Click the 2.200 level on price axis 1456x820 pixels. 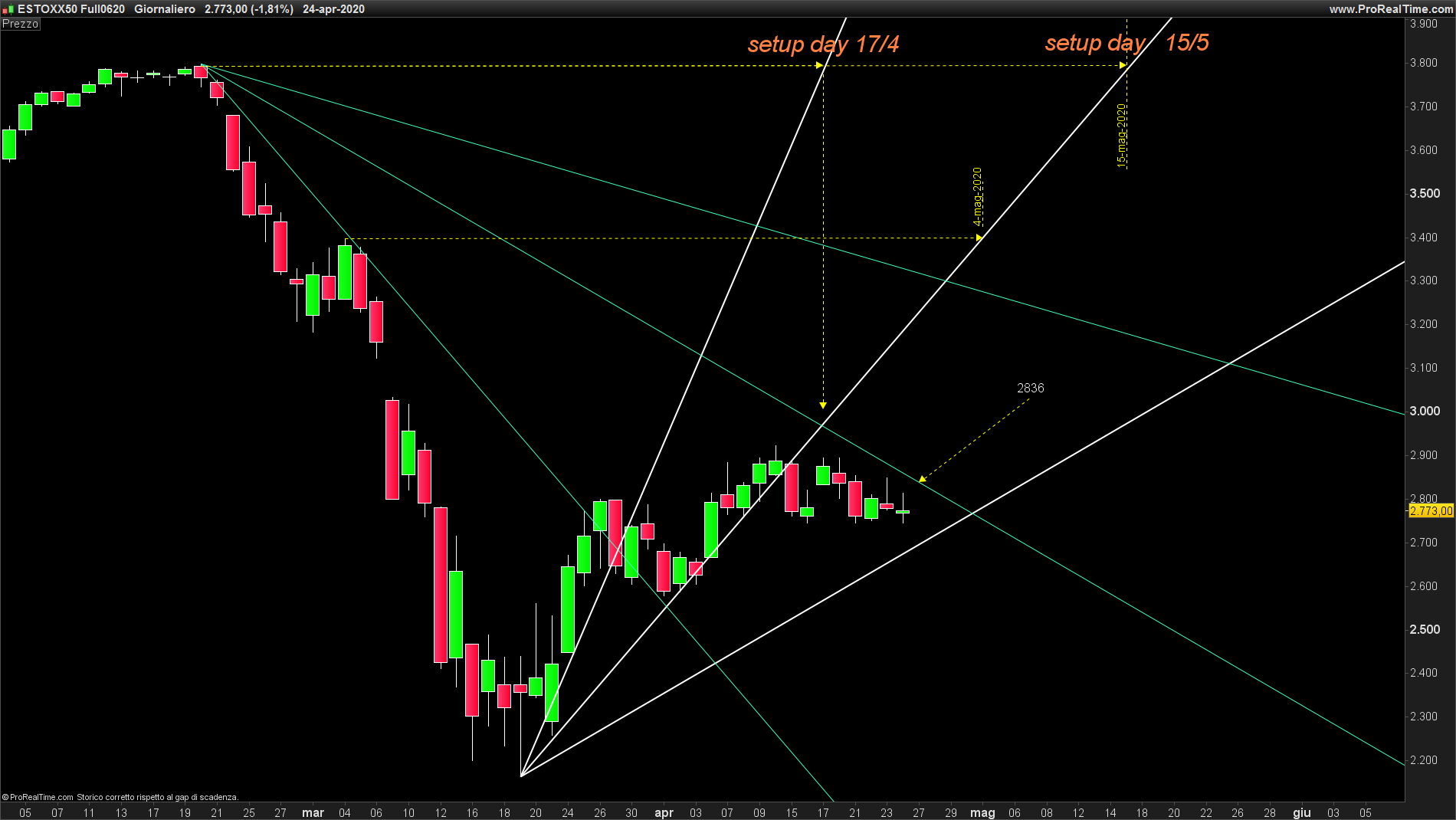tap(1424, 760)
